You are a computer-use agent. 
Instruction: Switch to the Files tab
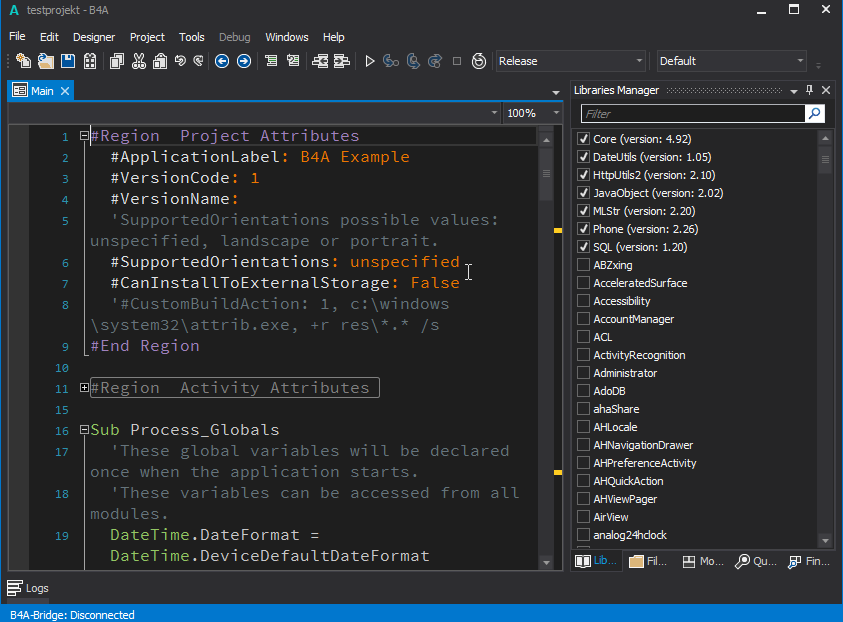pyautogui.click(x=647, y=562)
